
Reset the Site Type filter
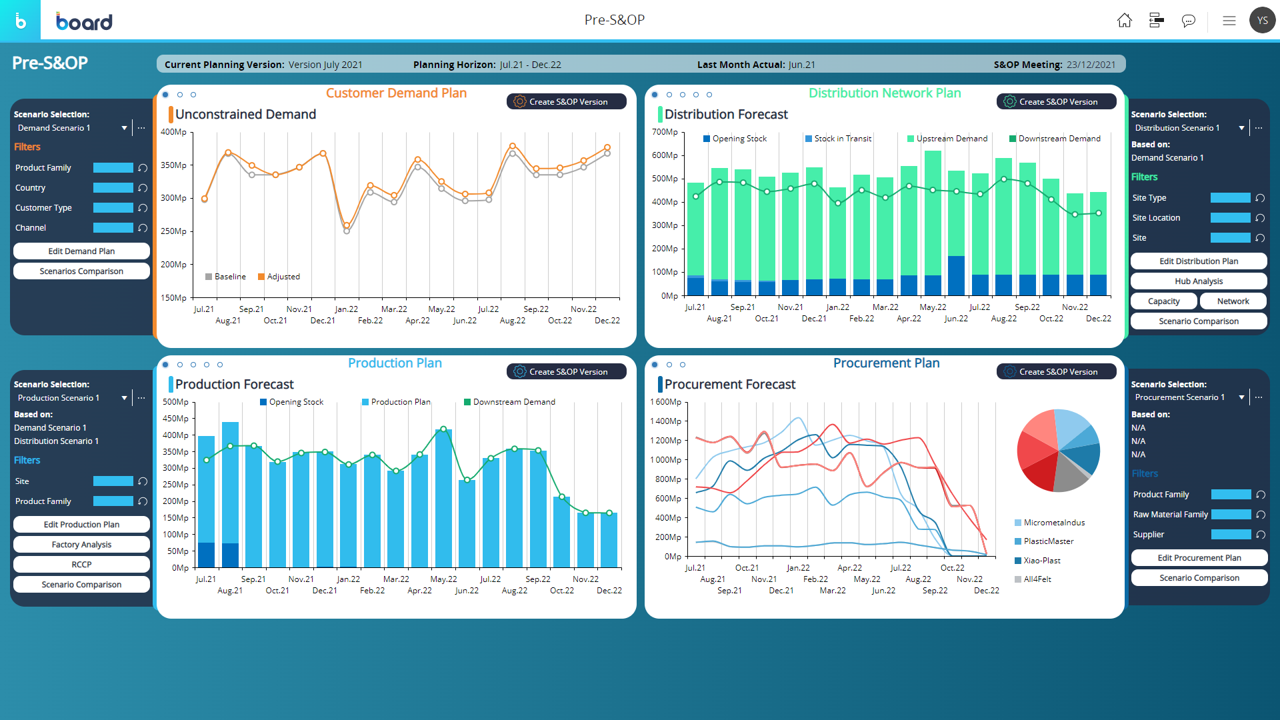point(1260,198)
